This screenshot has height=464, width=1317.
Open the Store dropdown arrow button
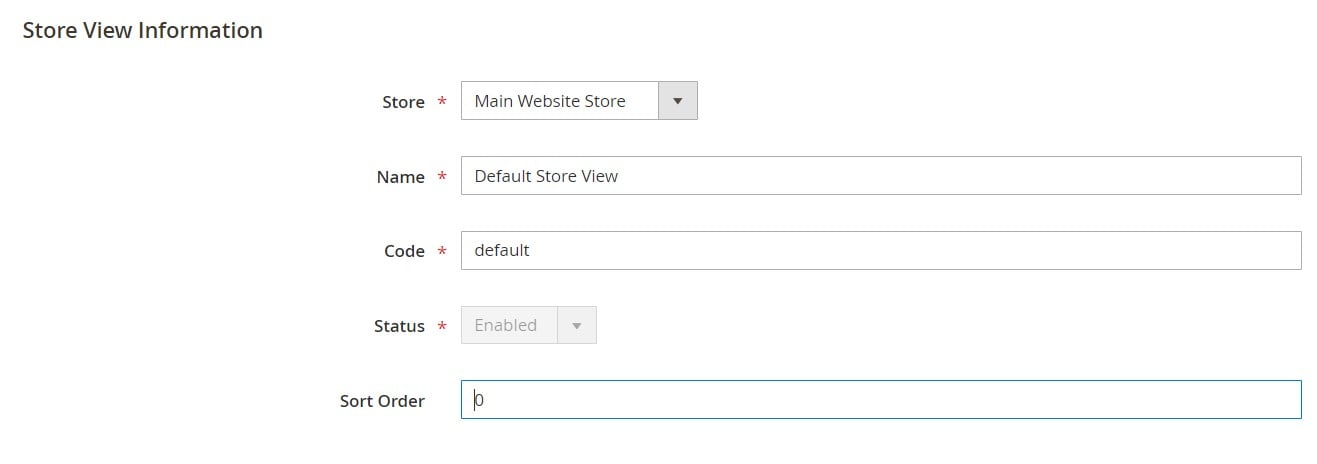pyautogui.click(x=677, y=101)
